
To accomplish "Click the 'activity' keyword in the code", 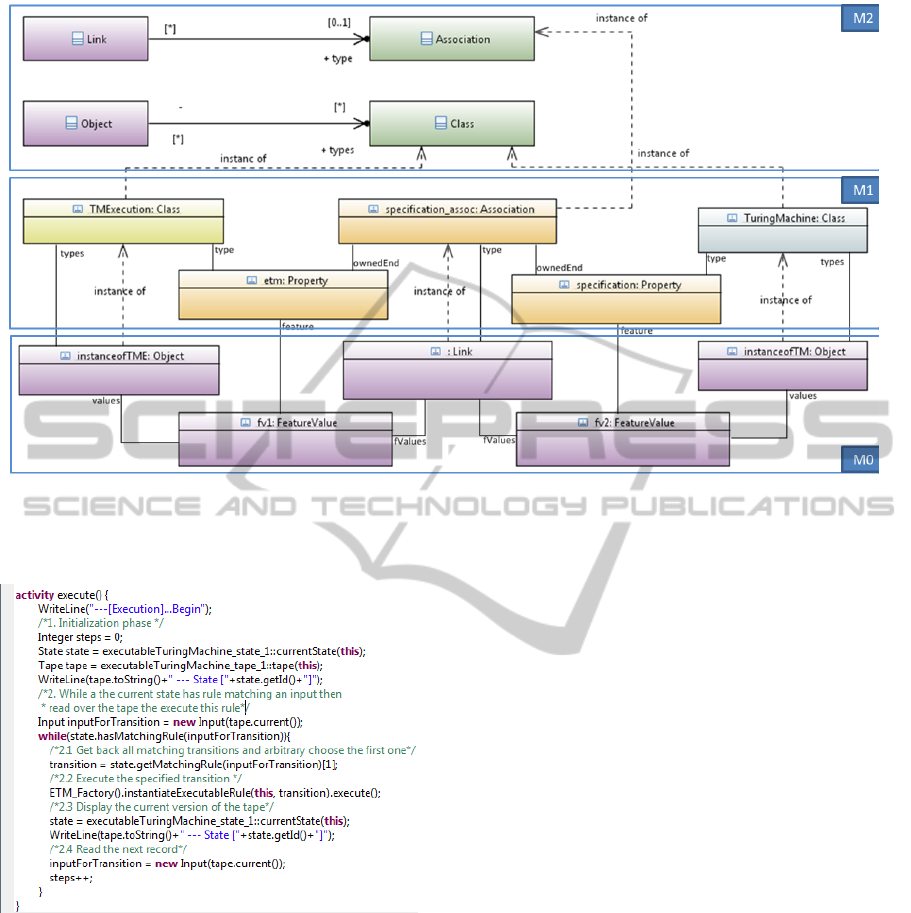I will [35, 595].
